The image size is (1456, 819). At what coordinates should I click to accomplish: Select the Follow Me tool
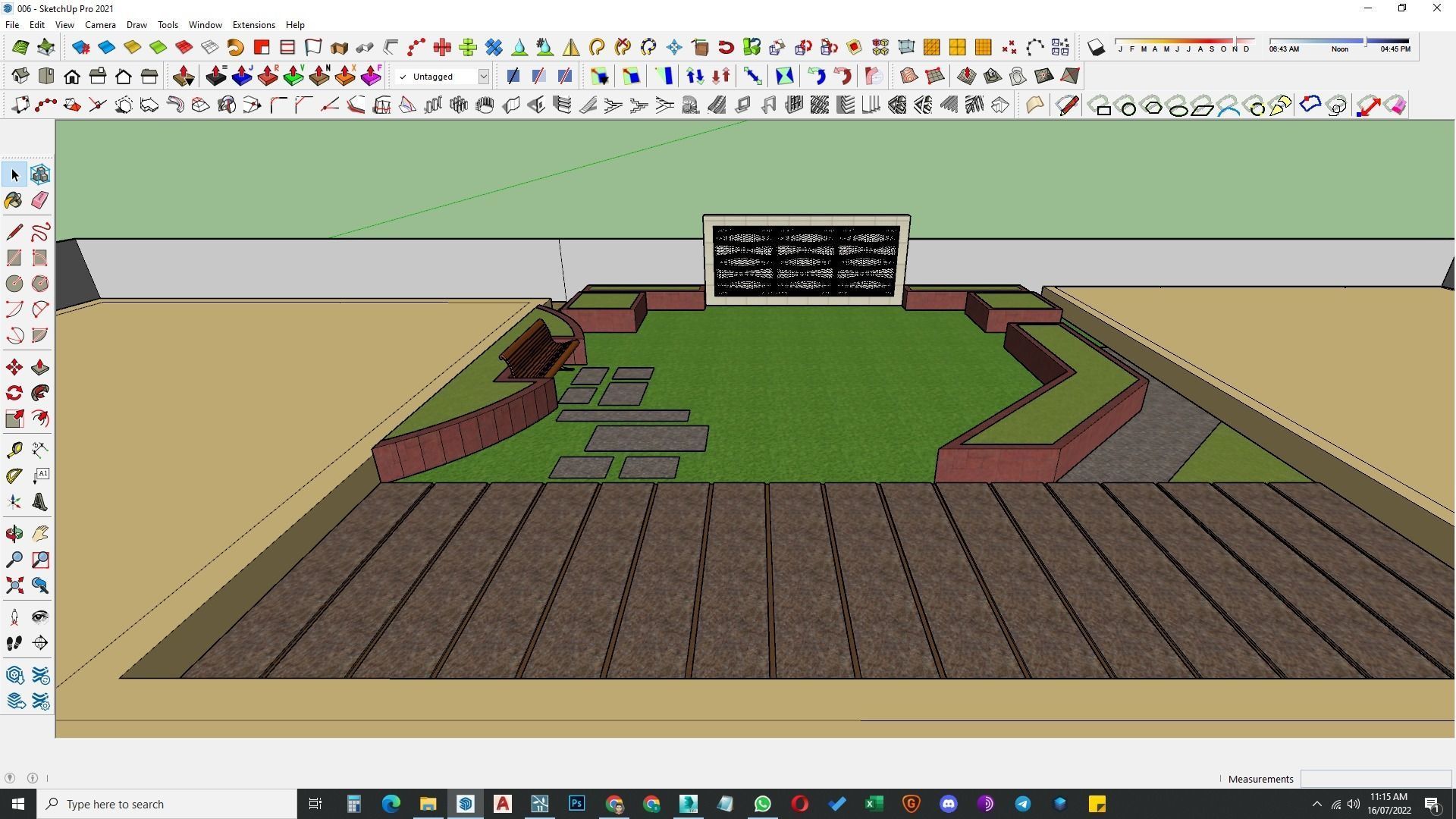[40, 393]
